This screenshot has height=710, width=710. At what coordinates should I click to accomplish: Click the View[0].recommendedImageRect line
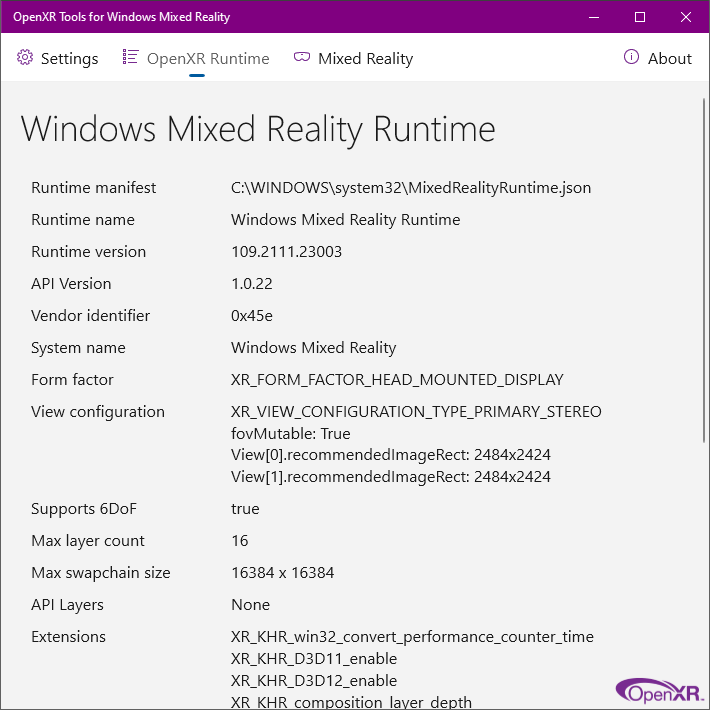click(391, 455)
